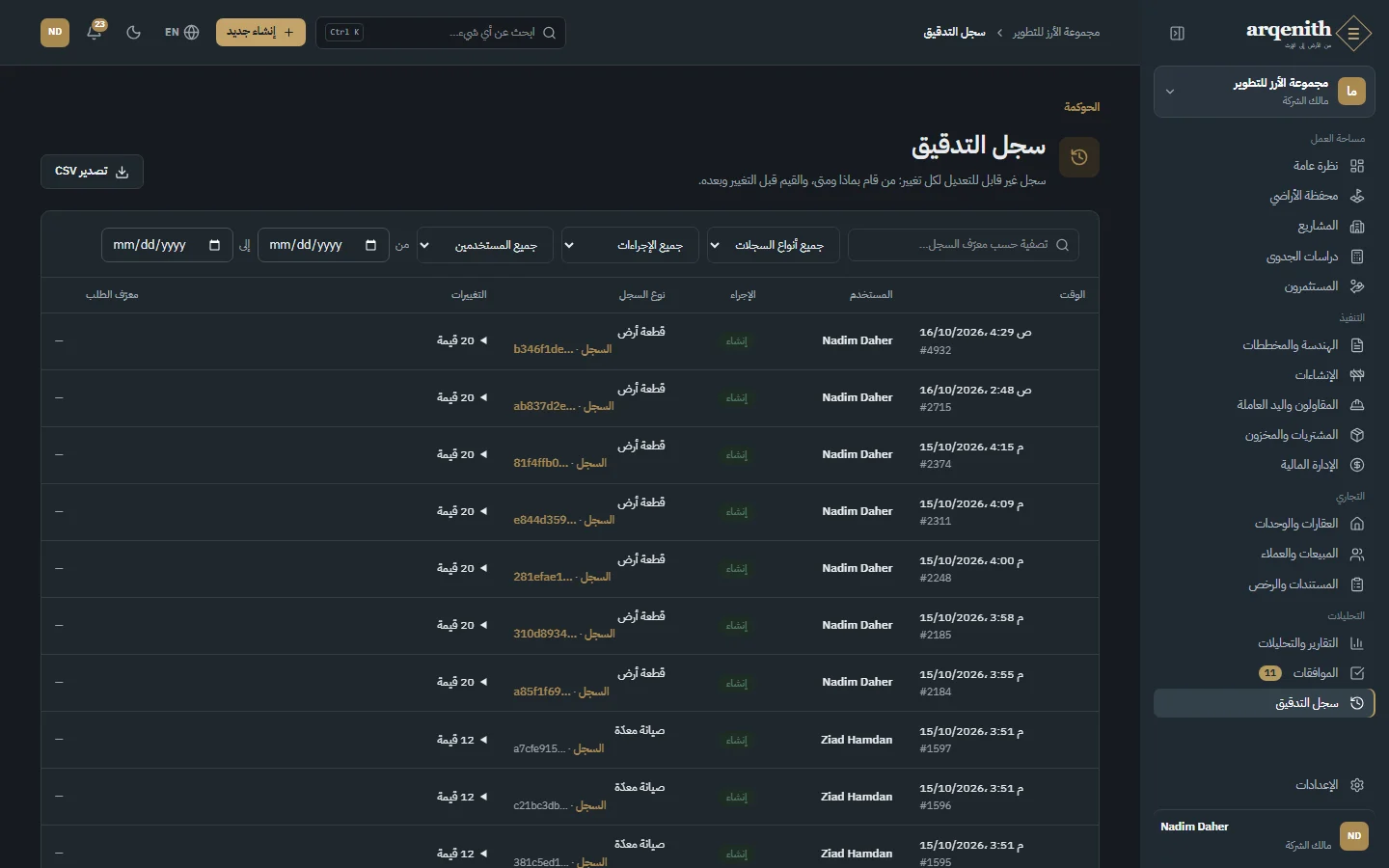
Task: Expand the مجموعة الأرز للتطوير company switcher
Action: (x=1265, y=92)
